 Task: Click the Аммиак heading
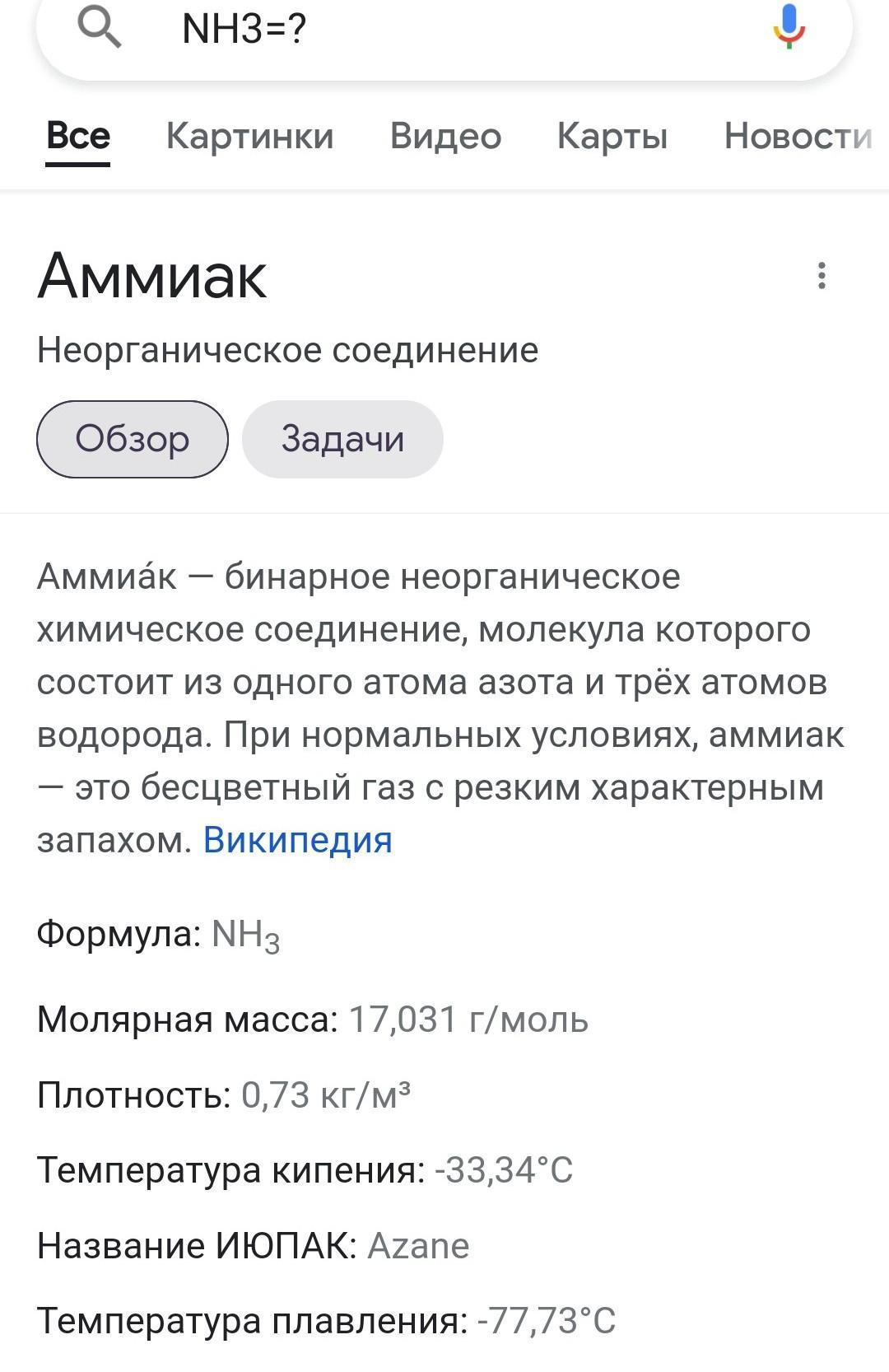pos(152,276)
